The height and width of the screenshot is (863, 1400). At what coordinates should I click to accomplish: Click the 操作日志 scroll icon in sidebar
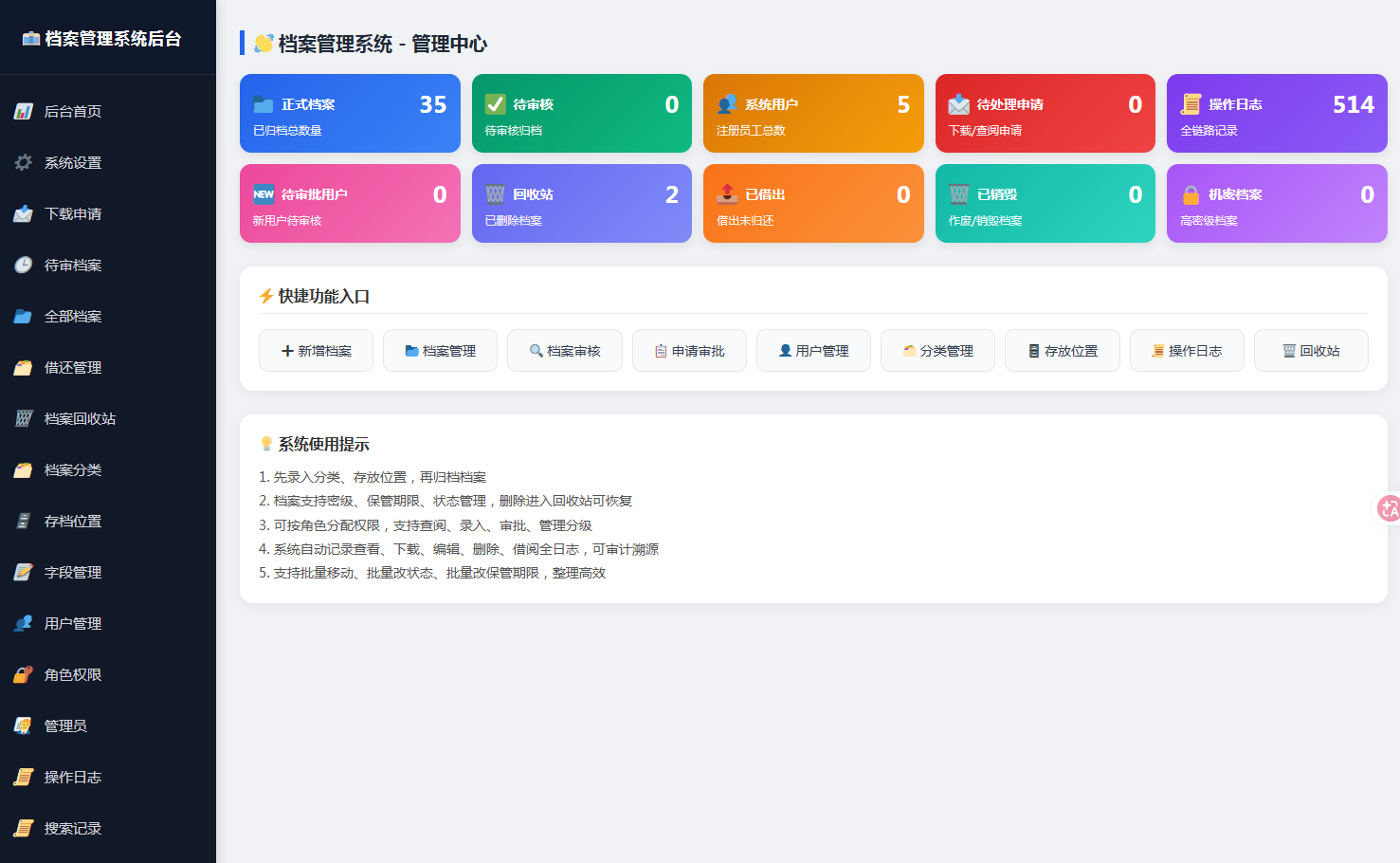[24, 777]
